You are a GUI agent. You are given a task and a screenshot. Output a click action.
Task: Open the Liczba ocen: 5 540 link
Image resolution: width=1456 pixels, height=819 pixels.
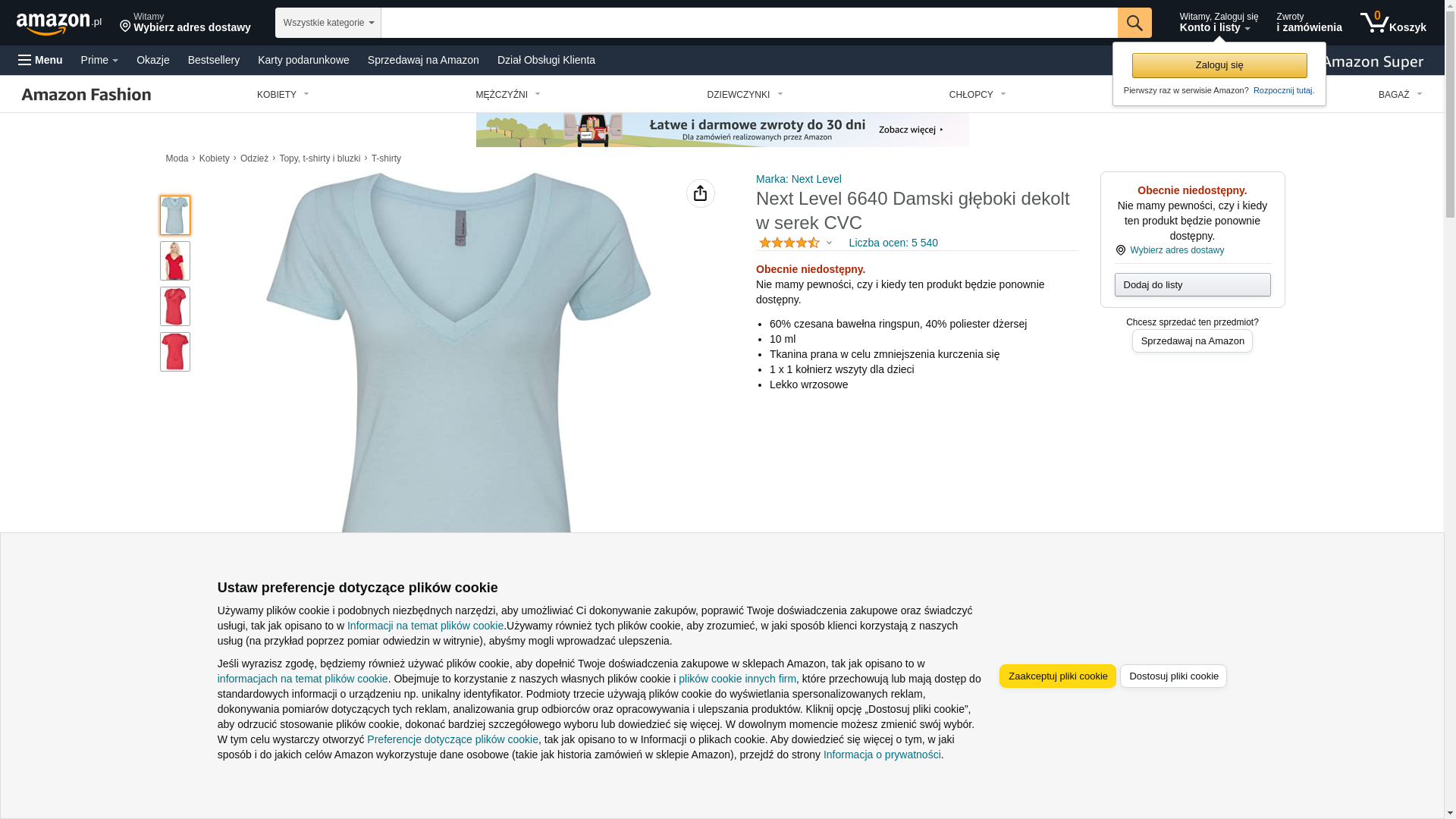click(x=893, y=243)
